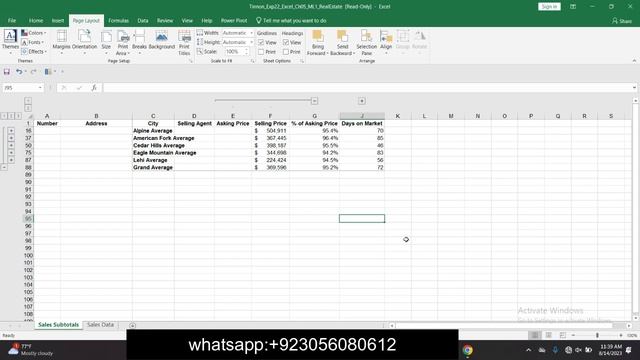Add a new sheet
The width and height of the screenshot is (640, 360).
coord(132,325)
